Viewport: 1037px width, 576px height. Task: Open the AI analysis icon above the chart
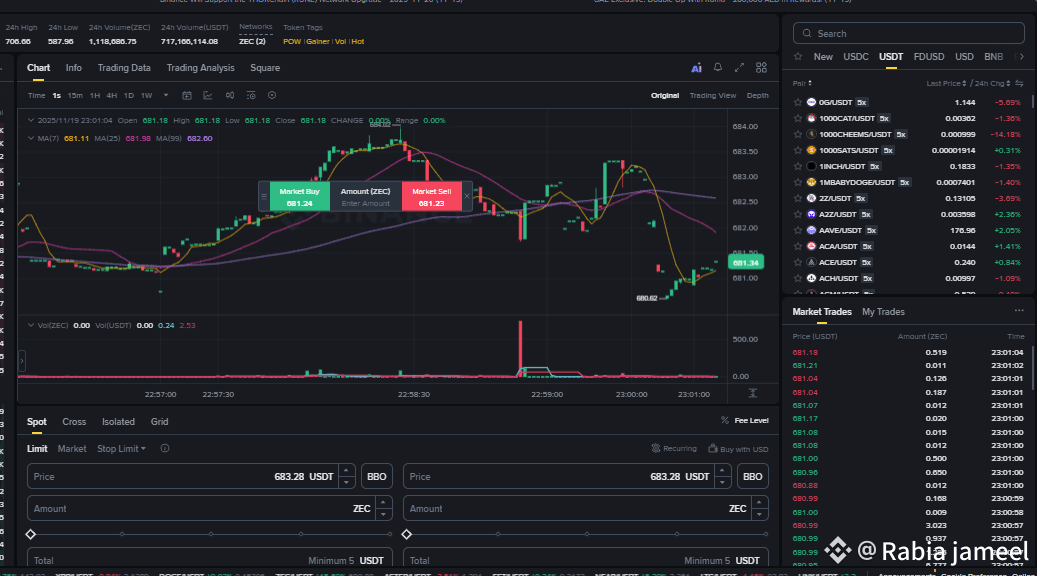pos(696,68)
